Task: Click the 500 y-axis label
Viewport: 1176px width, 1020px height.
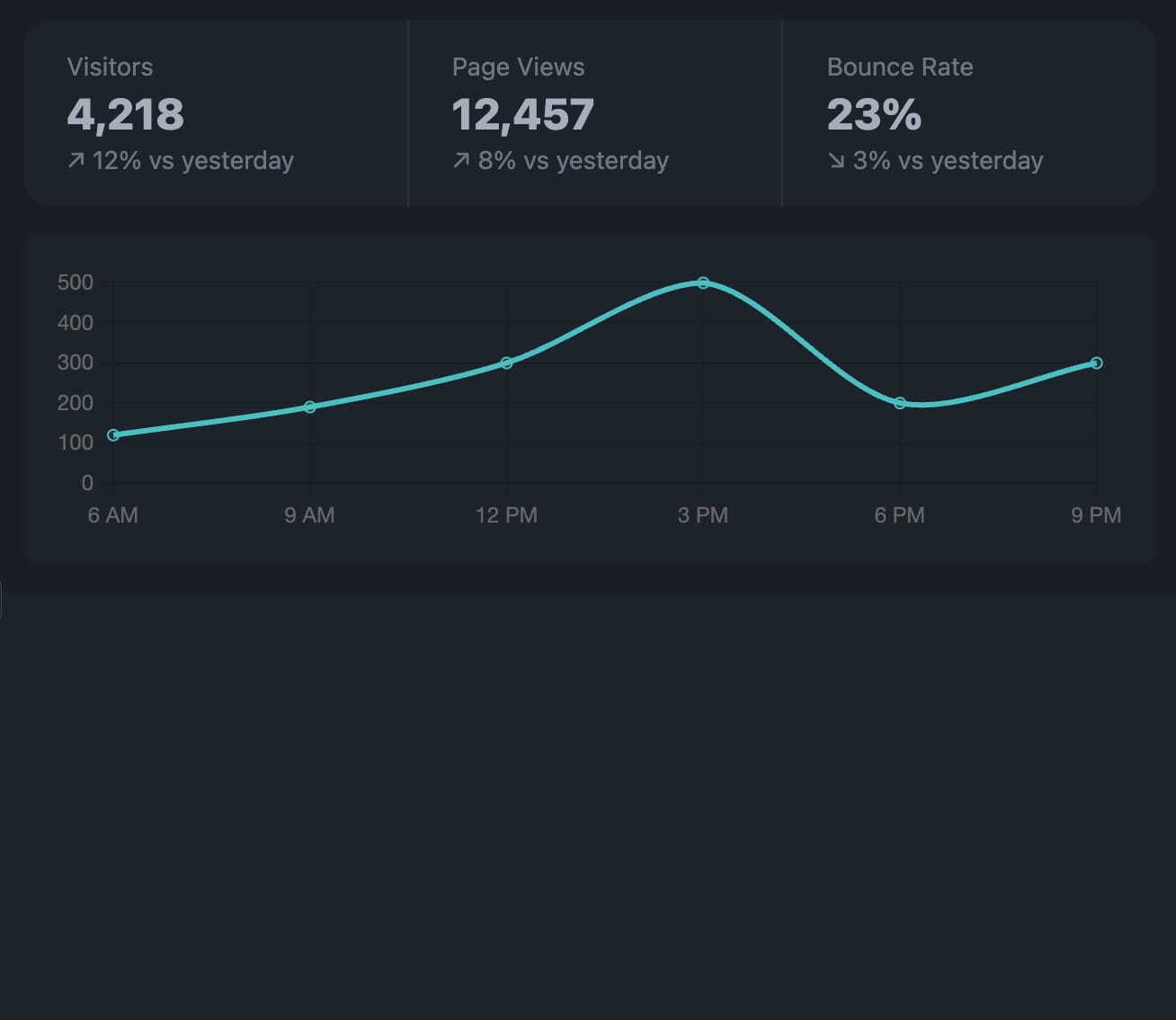Action: click(76, 282)
